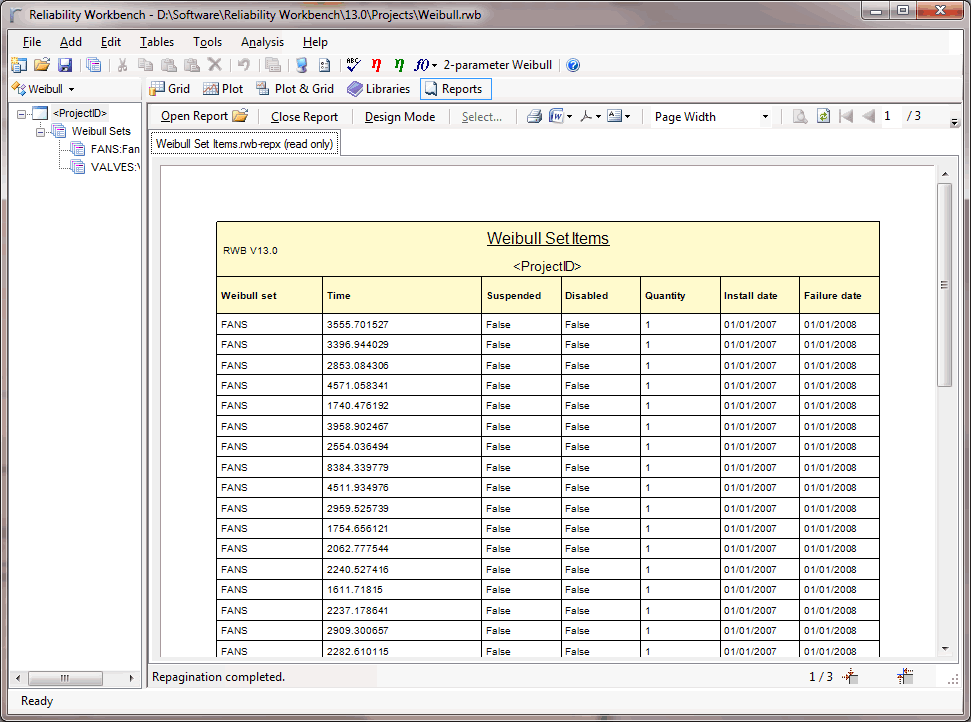Viewport: 971px width, 722px height.
Task: Collapse the Weibull Sets tree node
Action: coord(41,131)
